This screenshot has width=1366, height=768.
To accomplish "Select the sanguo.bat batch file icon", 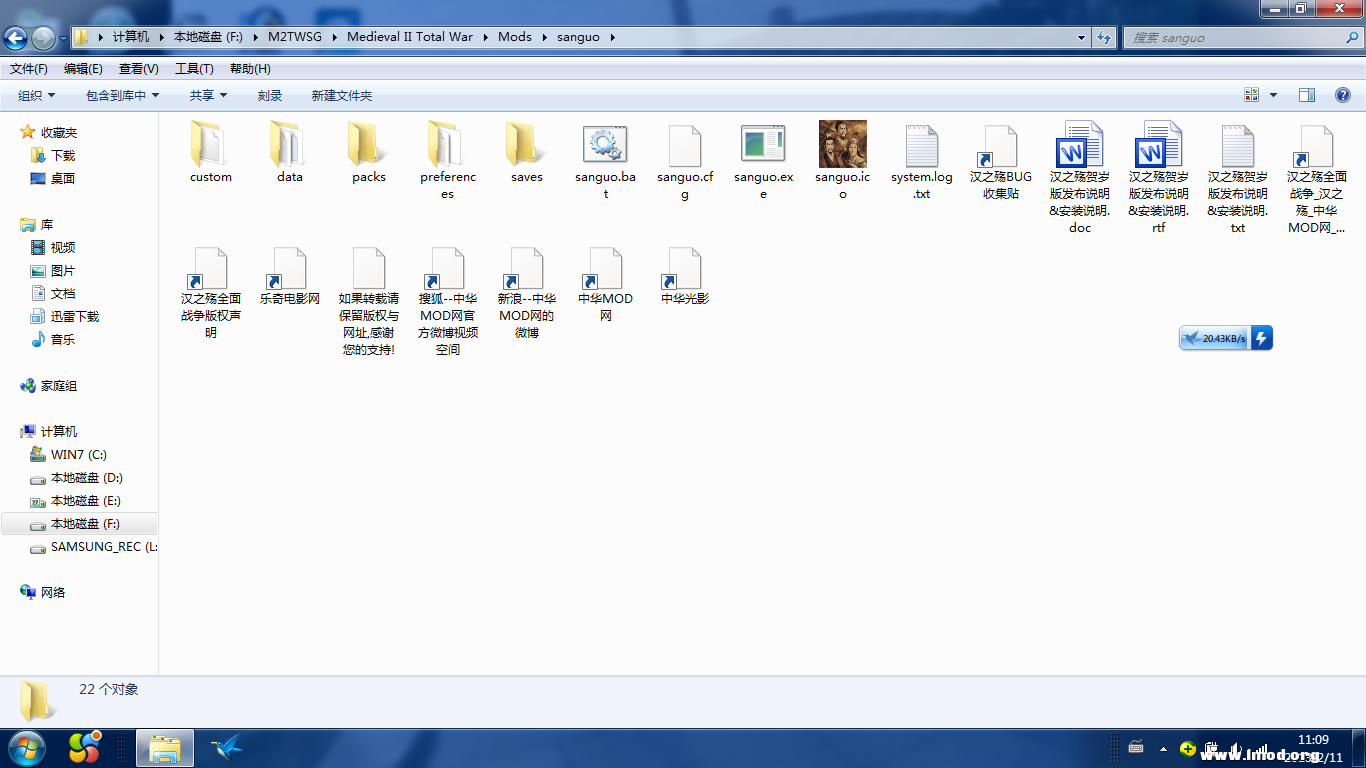I will click(605, 146).
